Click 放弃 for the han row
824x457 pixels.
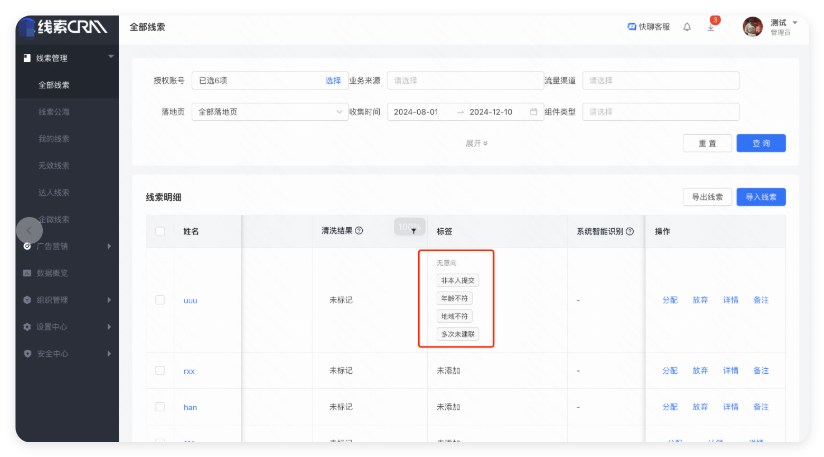coord(700,407)
